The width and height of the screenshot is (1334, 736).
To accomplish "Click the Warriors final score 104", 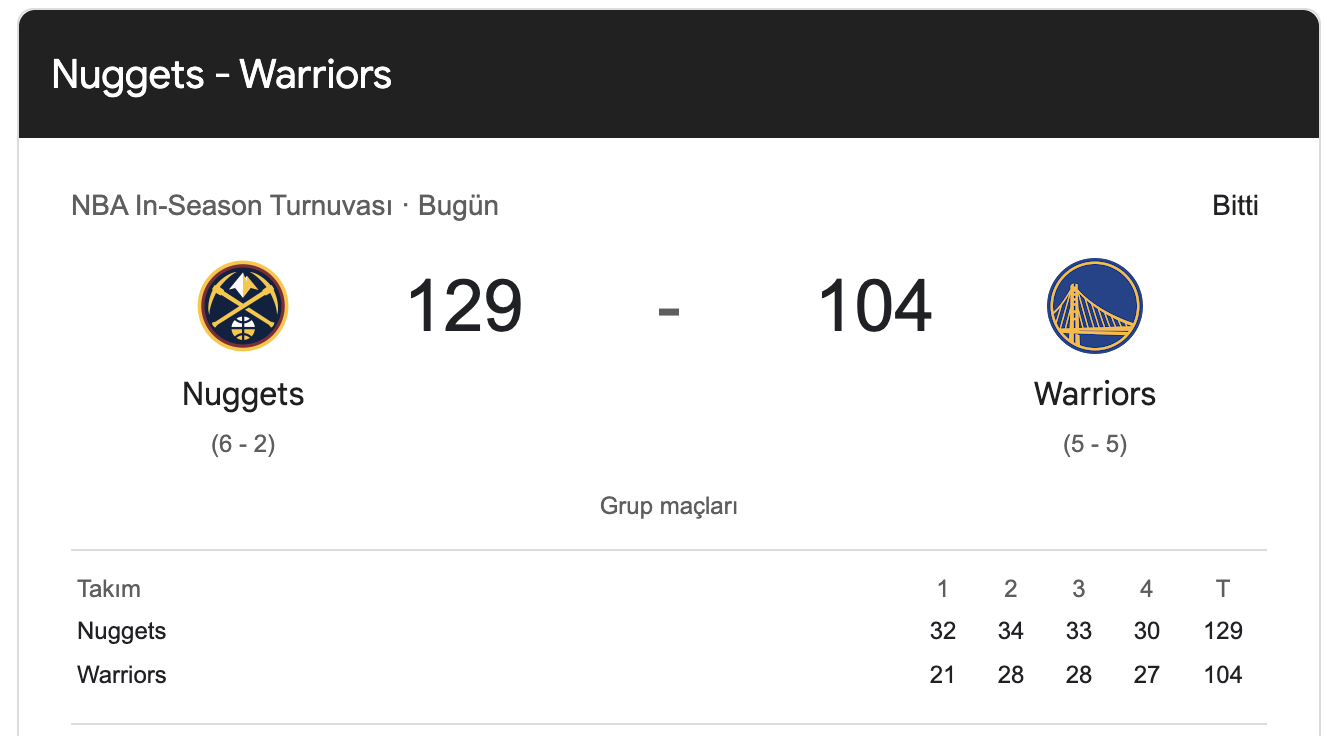I will [x=875, y=306].
